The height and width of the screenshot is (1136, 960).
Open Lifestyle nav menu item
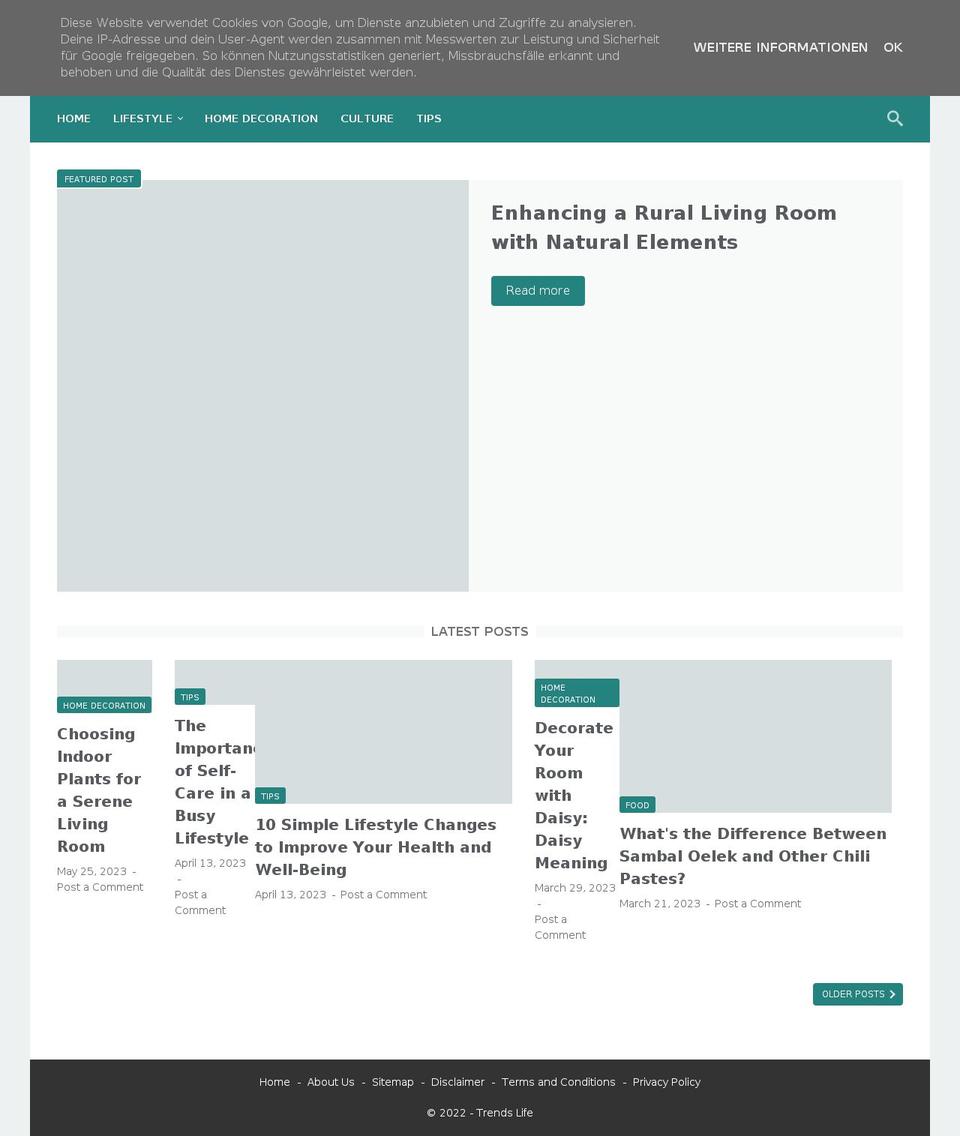[143, 118]
